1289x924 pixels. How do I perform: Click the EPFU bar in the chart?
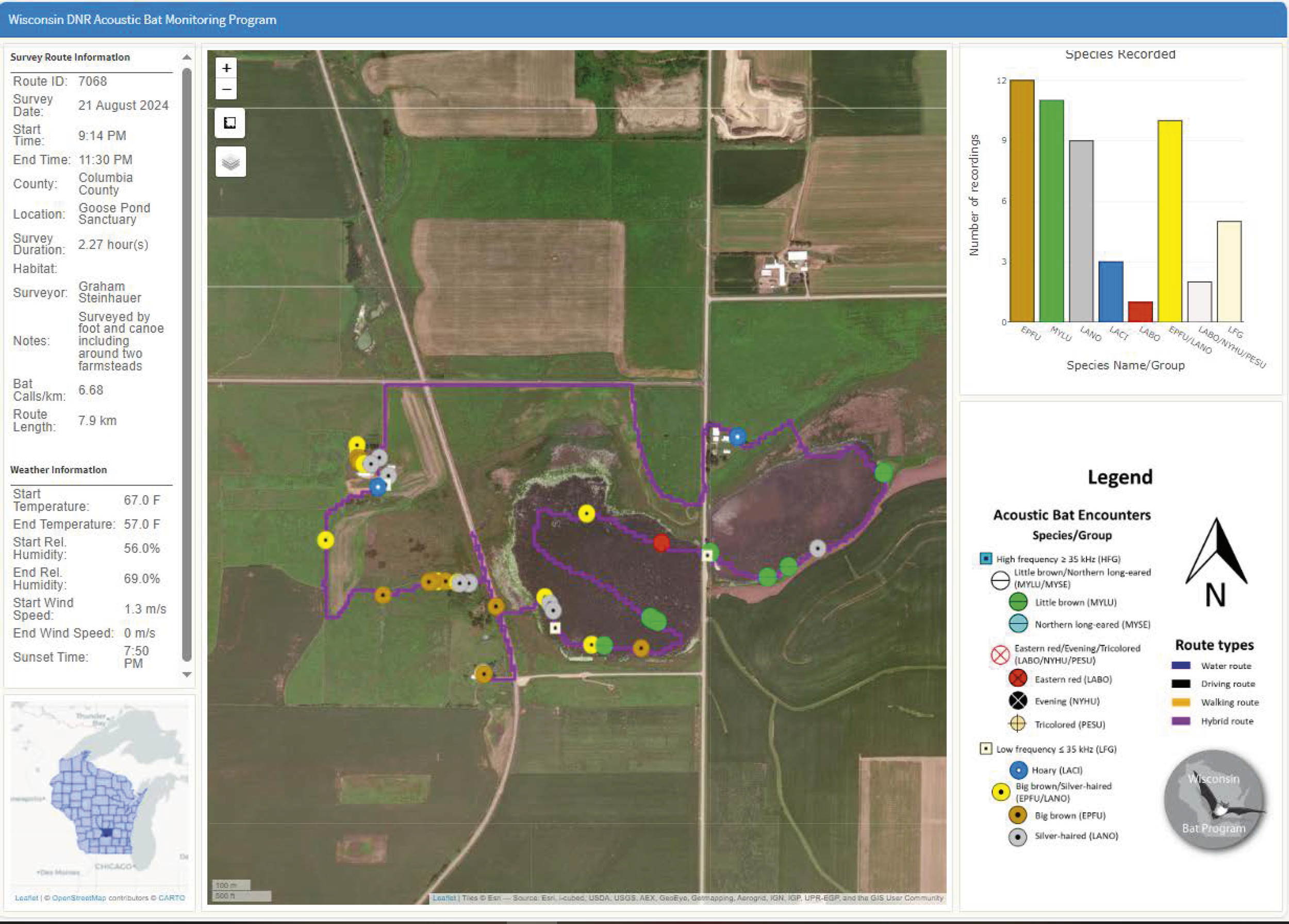(1022, 201)
